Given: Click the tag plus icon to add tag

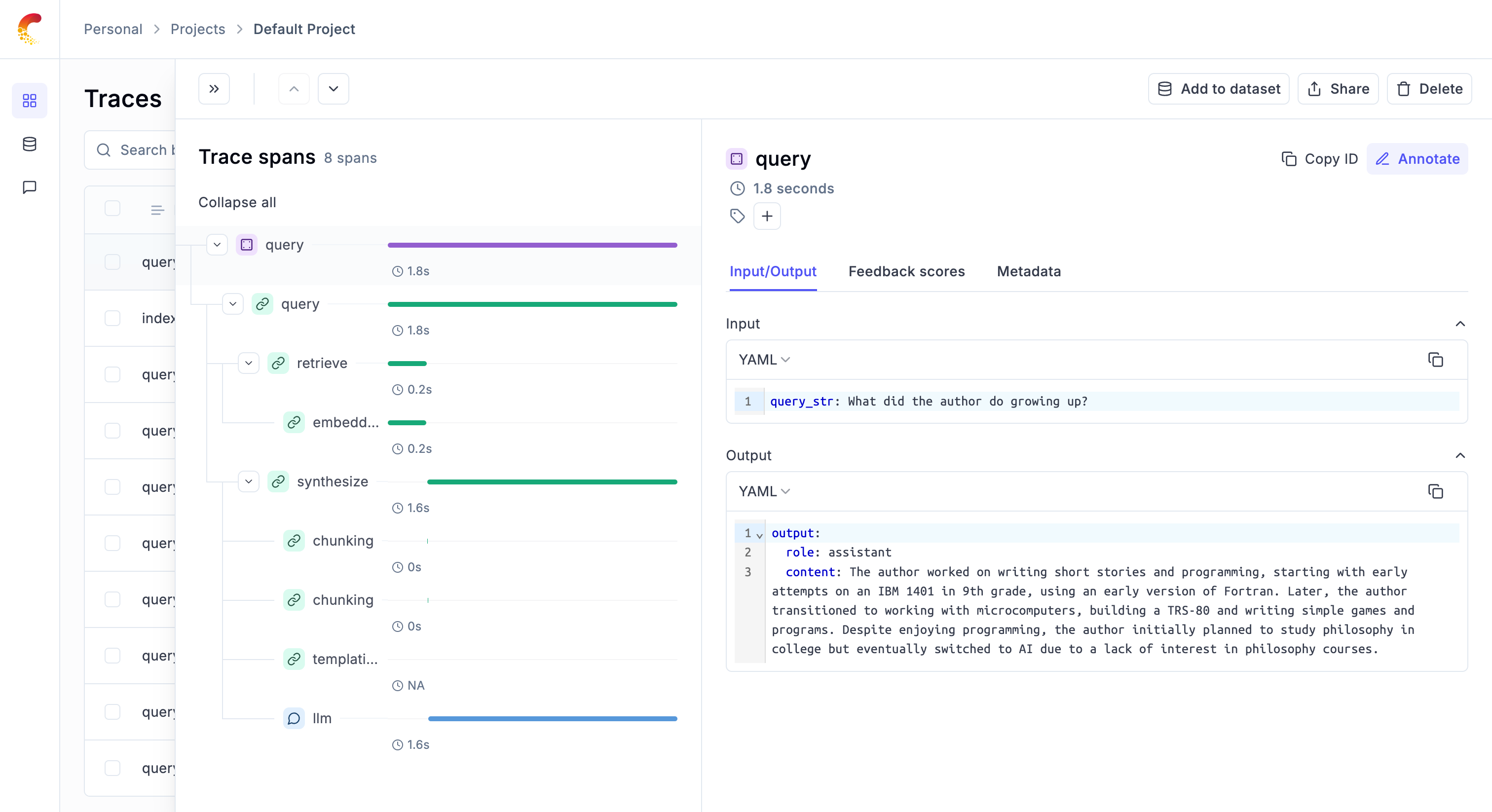Looking at the screenshot, I should pos(767,216).
